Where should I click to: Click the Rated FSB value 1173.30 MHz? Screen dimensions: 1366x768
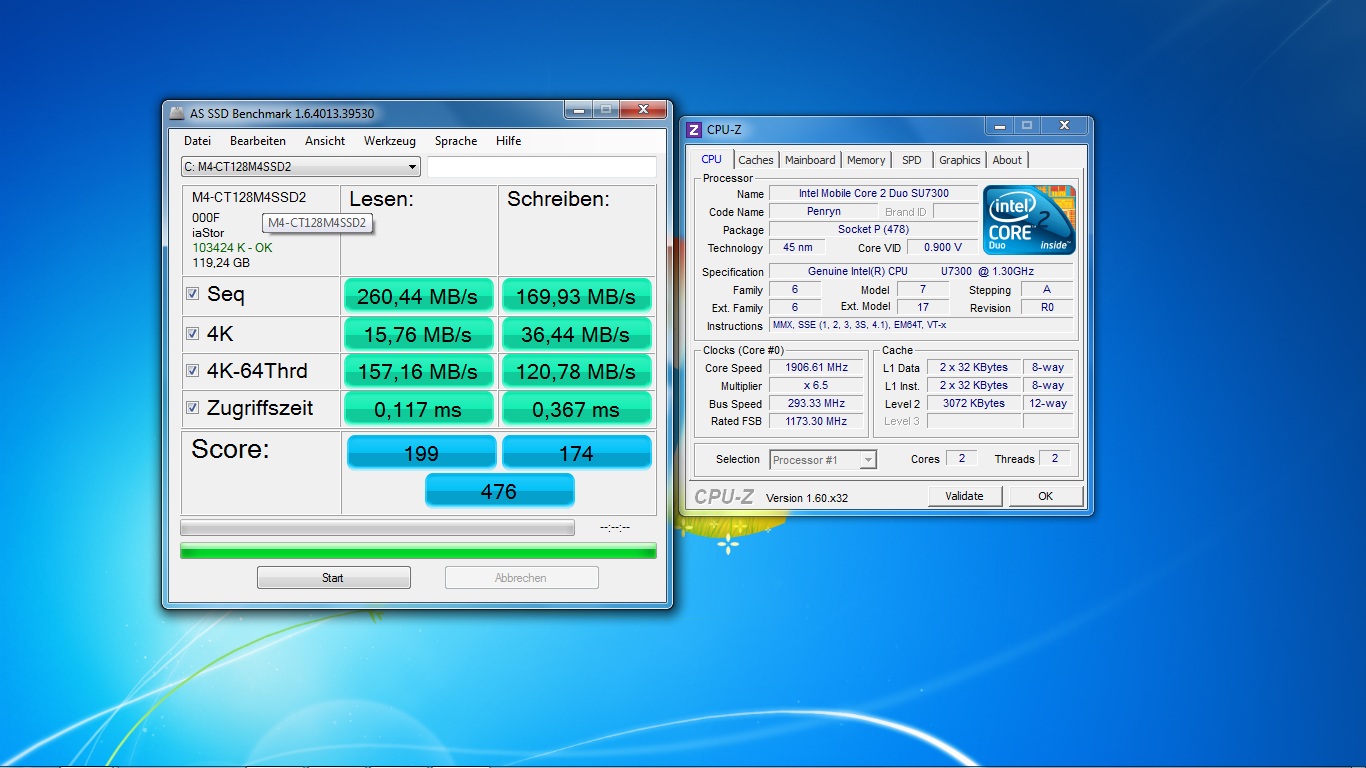(817, 422)
